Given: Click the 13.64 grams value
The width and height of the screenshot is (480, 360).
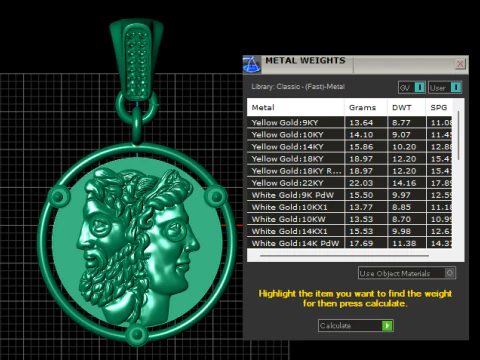Looking at the screenshot, I should 361,123.
